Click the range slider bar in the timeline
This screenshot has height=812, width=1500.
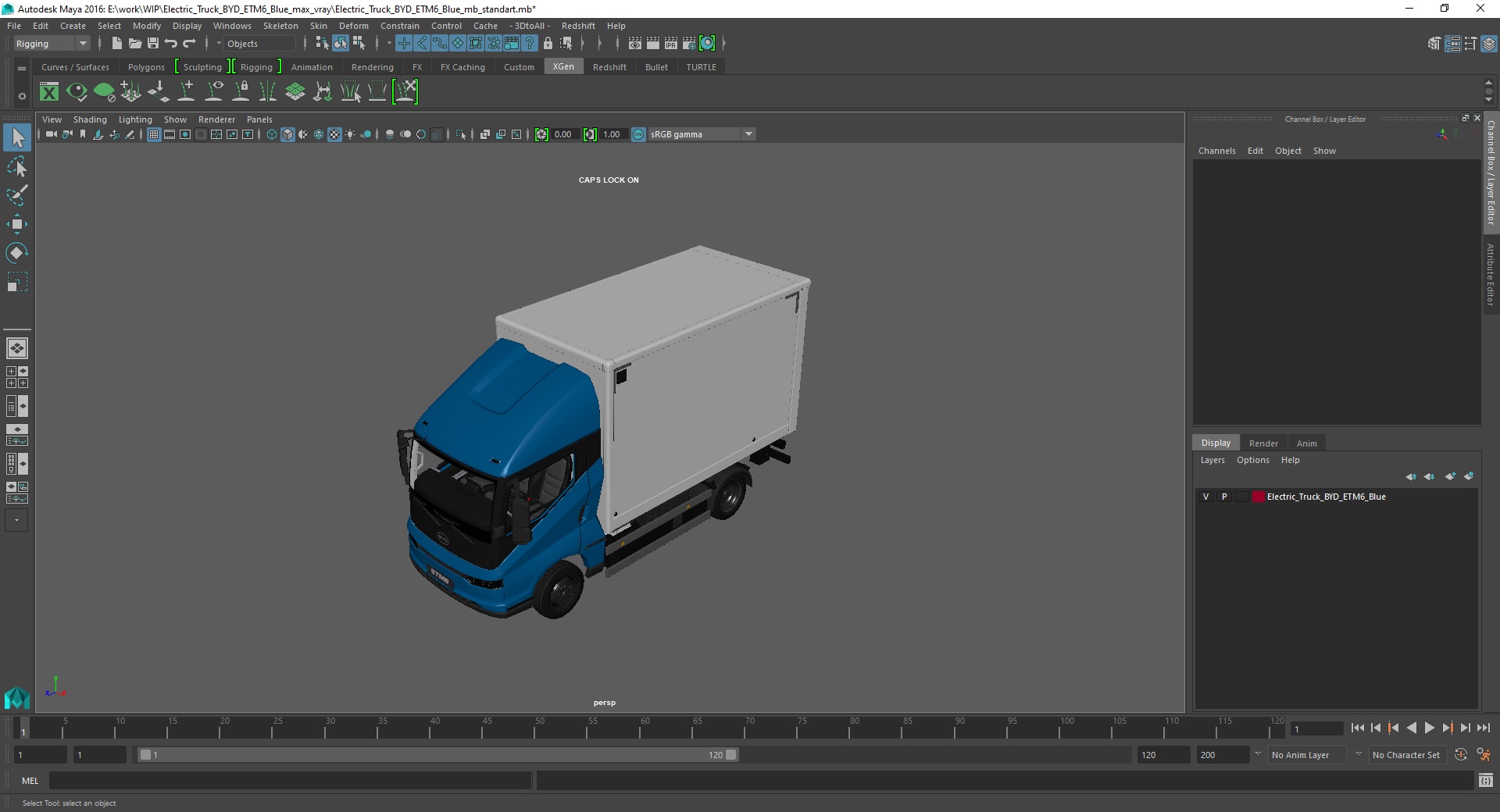pyautogui.click(x=437, y=755)
